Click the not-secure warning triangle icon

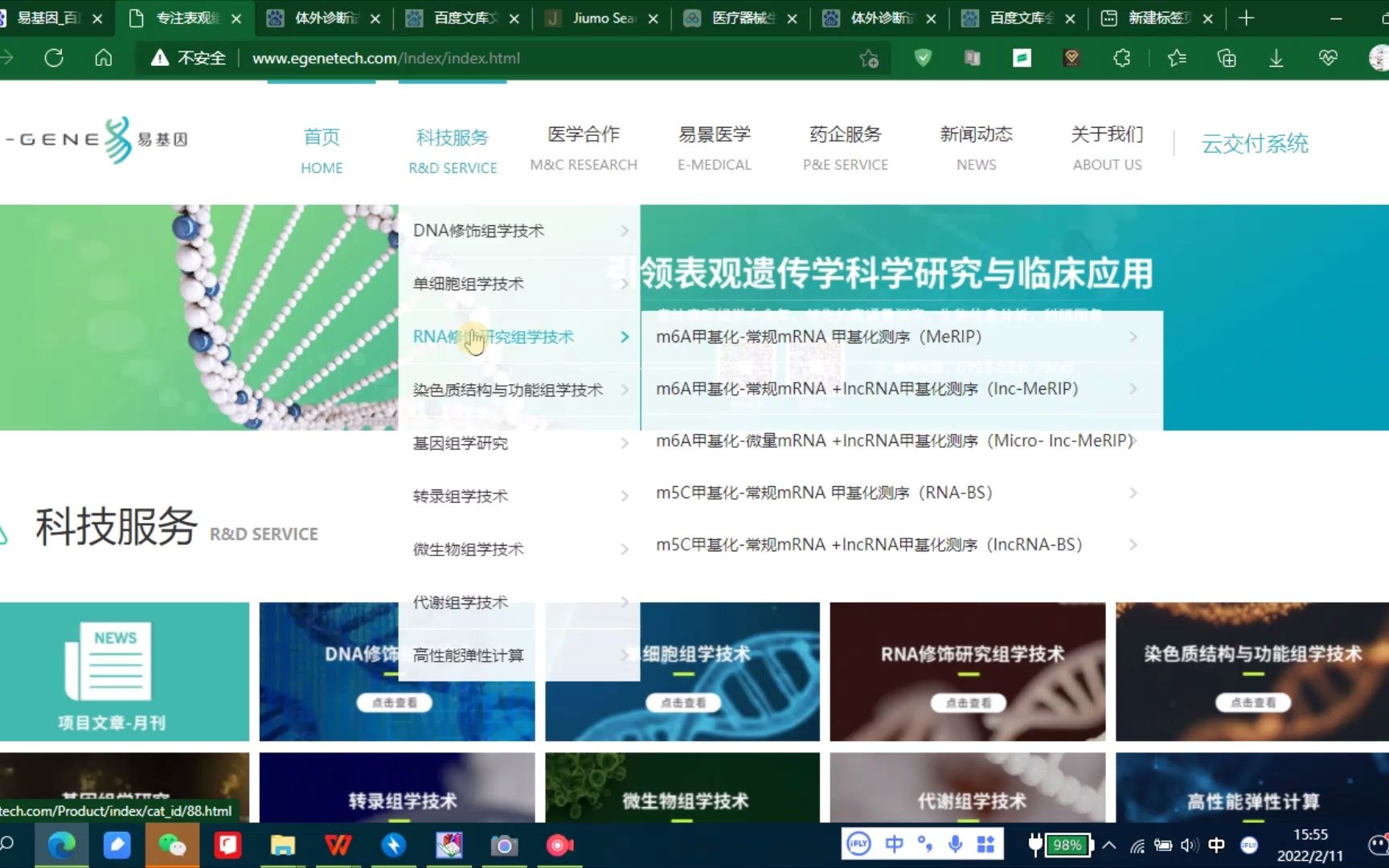pyautogui.click(x=160, y=58)
